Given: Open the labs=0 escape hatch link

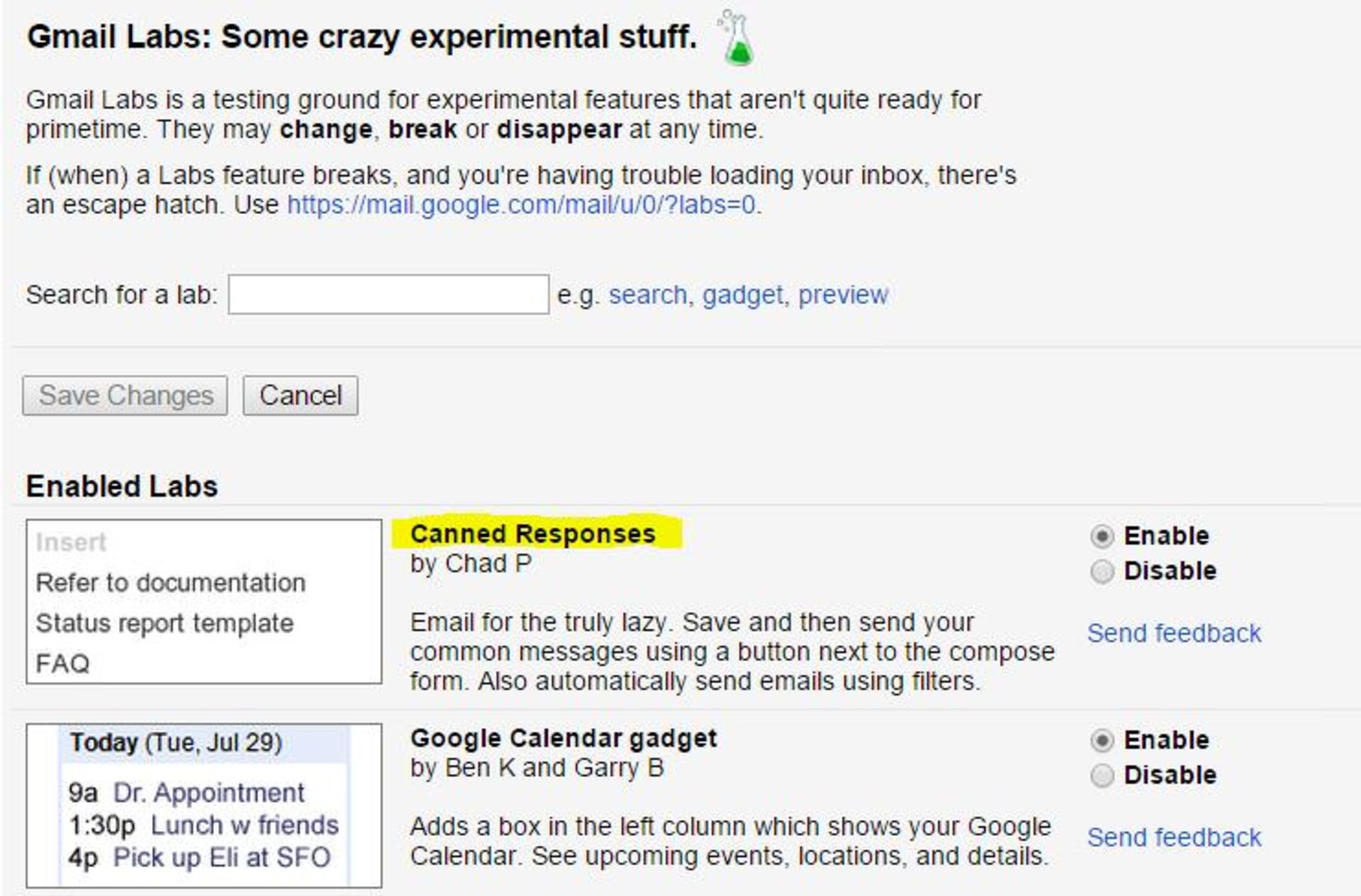Looking at the screenshot, I should 521,205.
